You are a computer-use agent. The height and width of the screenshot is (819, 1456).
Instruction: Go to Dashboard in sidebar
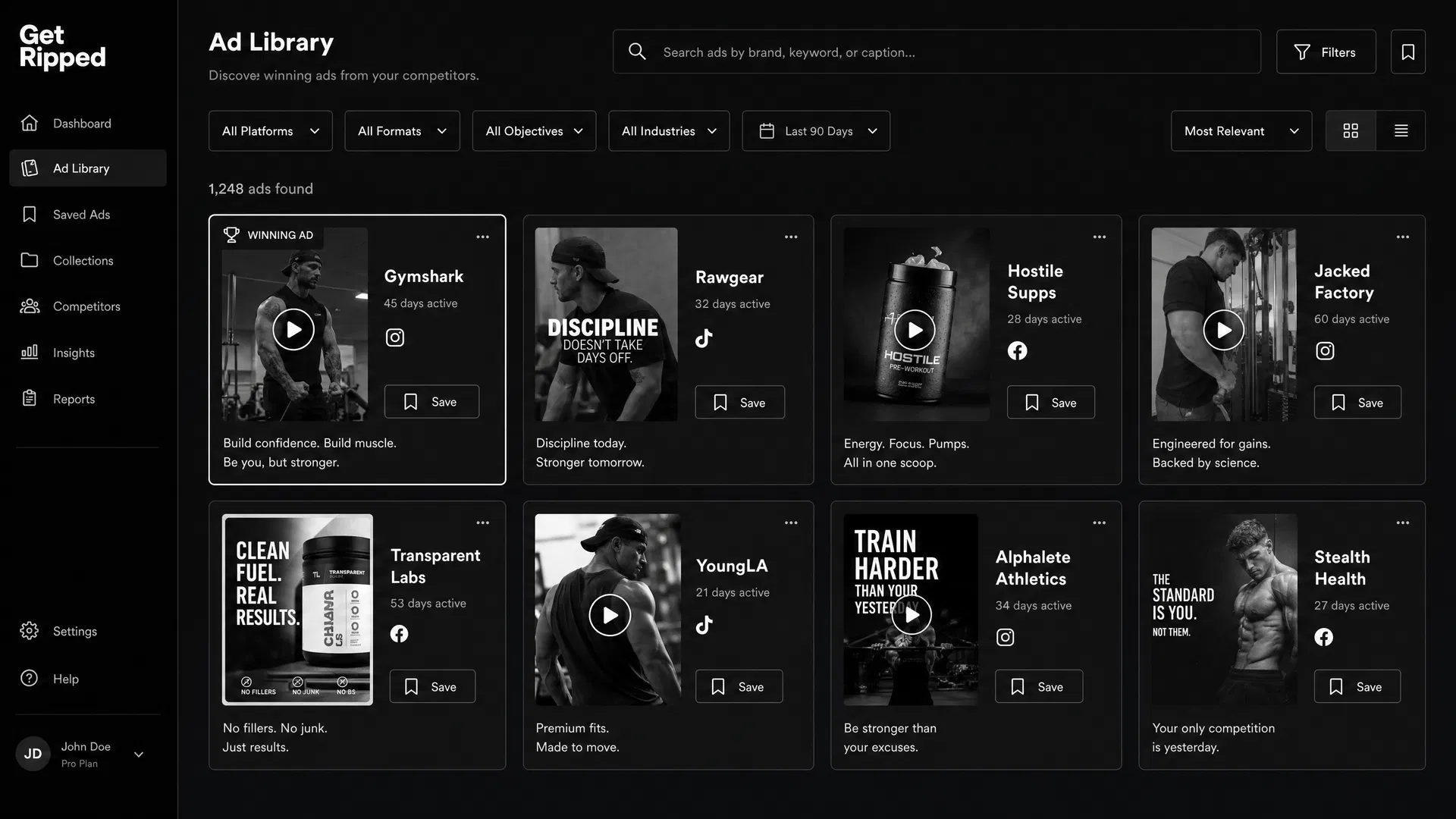tap(88, 123)
